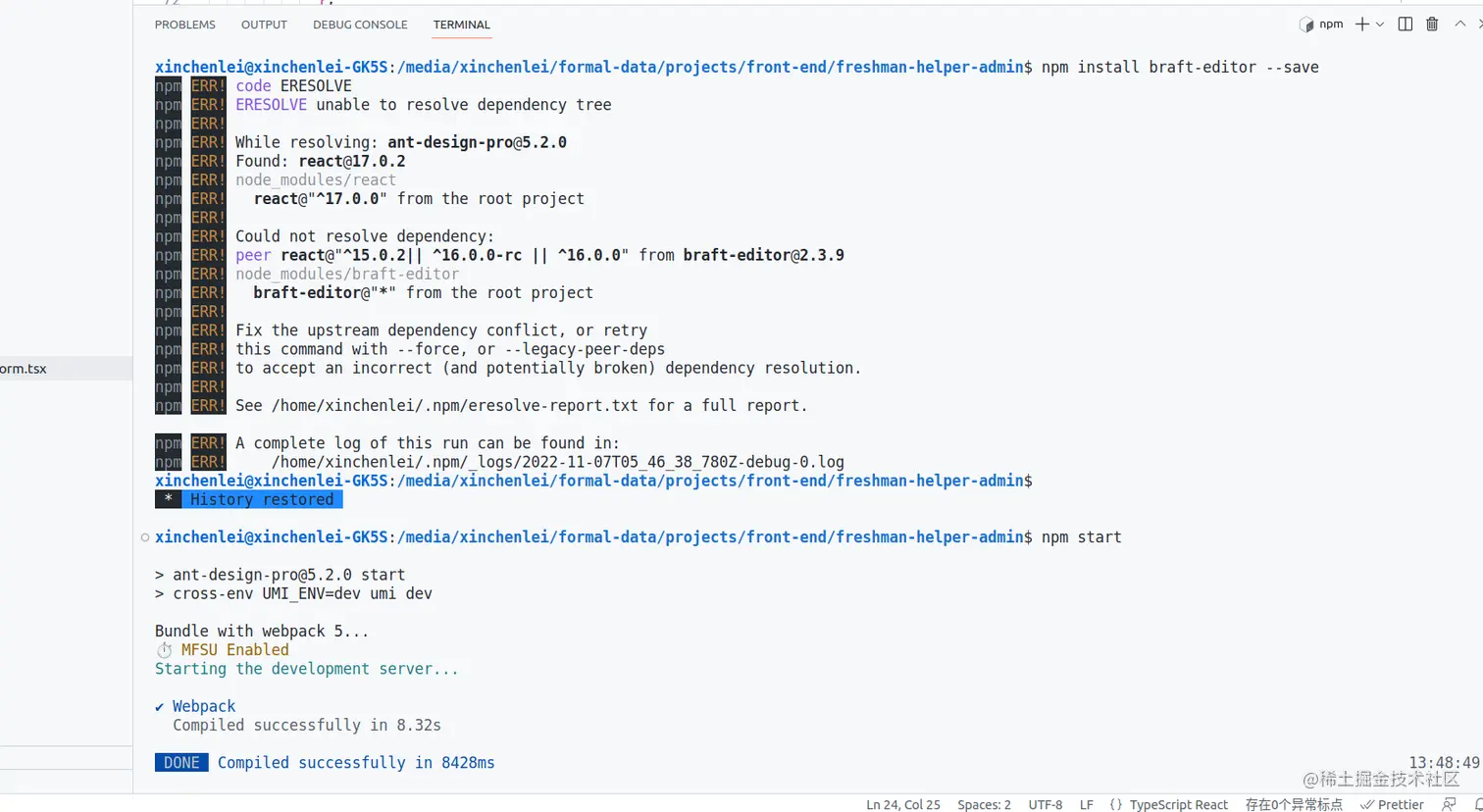Open the PROBLEMS panel tab
The height and width of the screenshot is (812, 1483).
pos(184,25)
